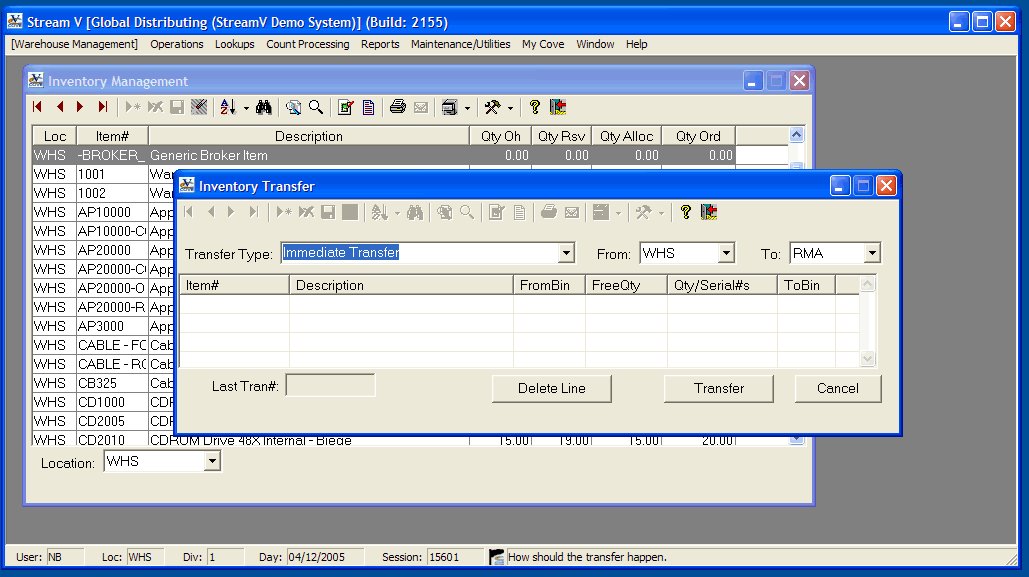Screen dimensions: 1029x577
Task: Go to last record in Inventory Management
Action: coord(103,107)
